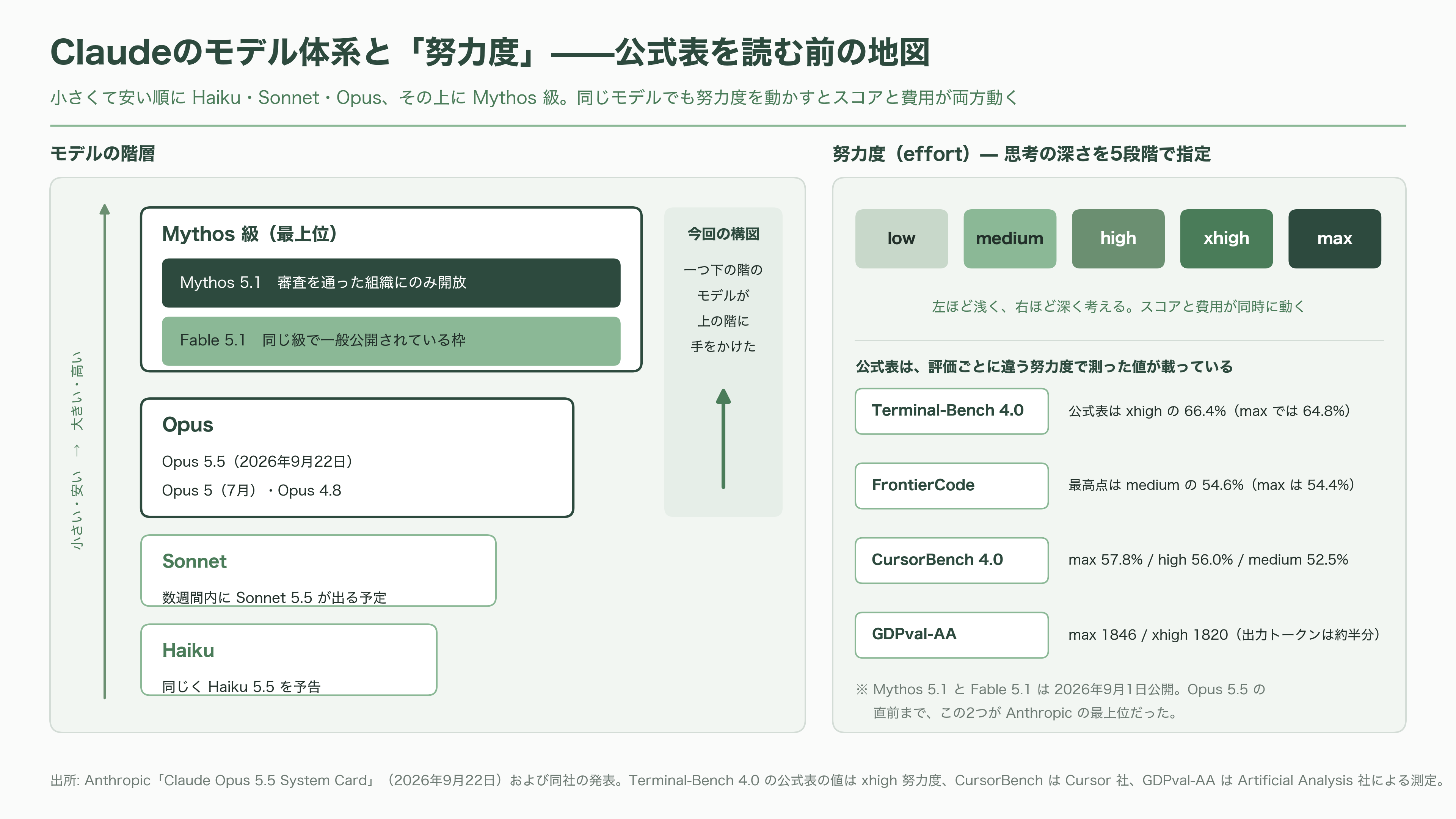Click 'max 57.8% / high 56.0%' text
Viewport: 1456px width, 819px height.
(1208, 560)
